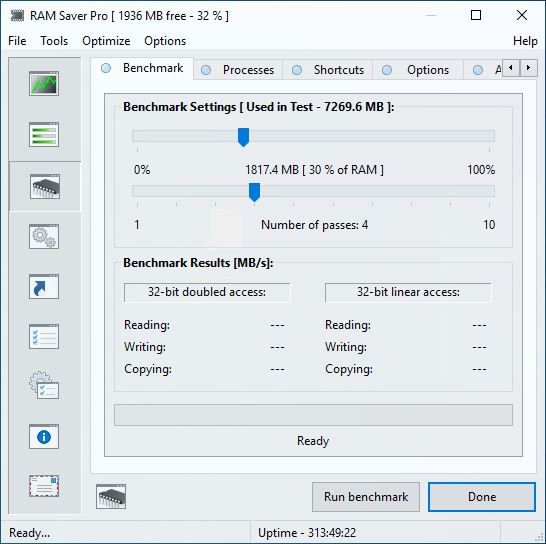Click the 32-bit doubled access header box
Viewport: 546px width, 544px height.
[x=207, y=292]
